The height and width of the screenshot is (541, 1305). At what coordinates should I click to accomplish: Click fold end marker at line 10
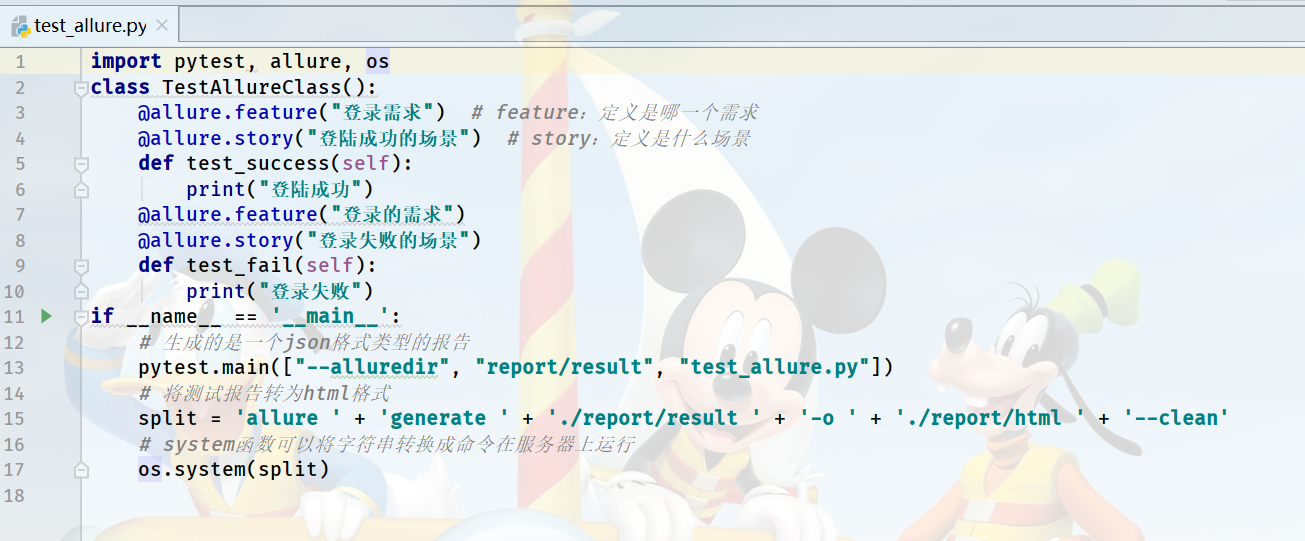click(x=82, y=292)
